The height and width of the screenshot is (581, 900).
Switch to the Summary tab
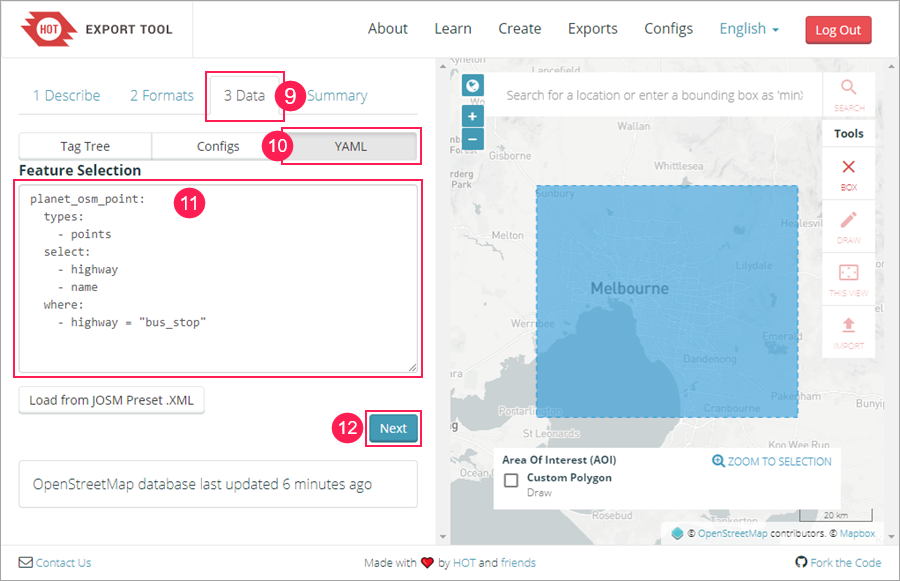[337, 96]
